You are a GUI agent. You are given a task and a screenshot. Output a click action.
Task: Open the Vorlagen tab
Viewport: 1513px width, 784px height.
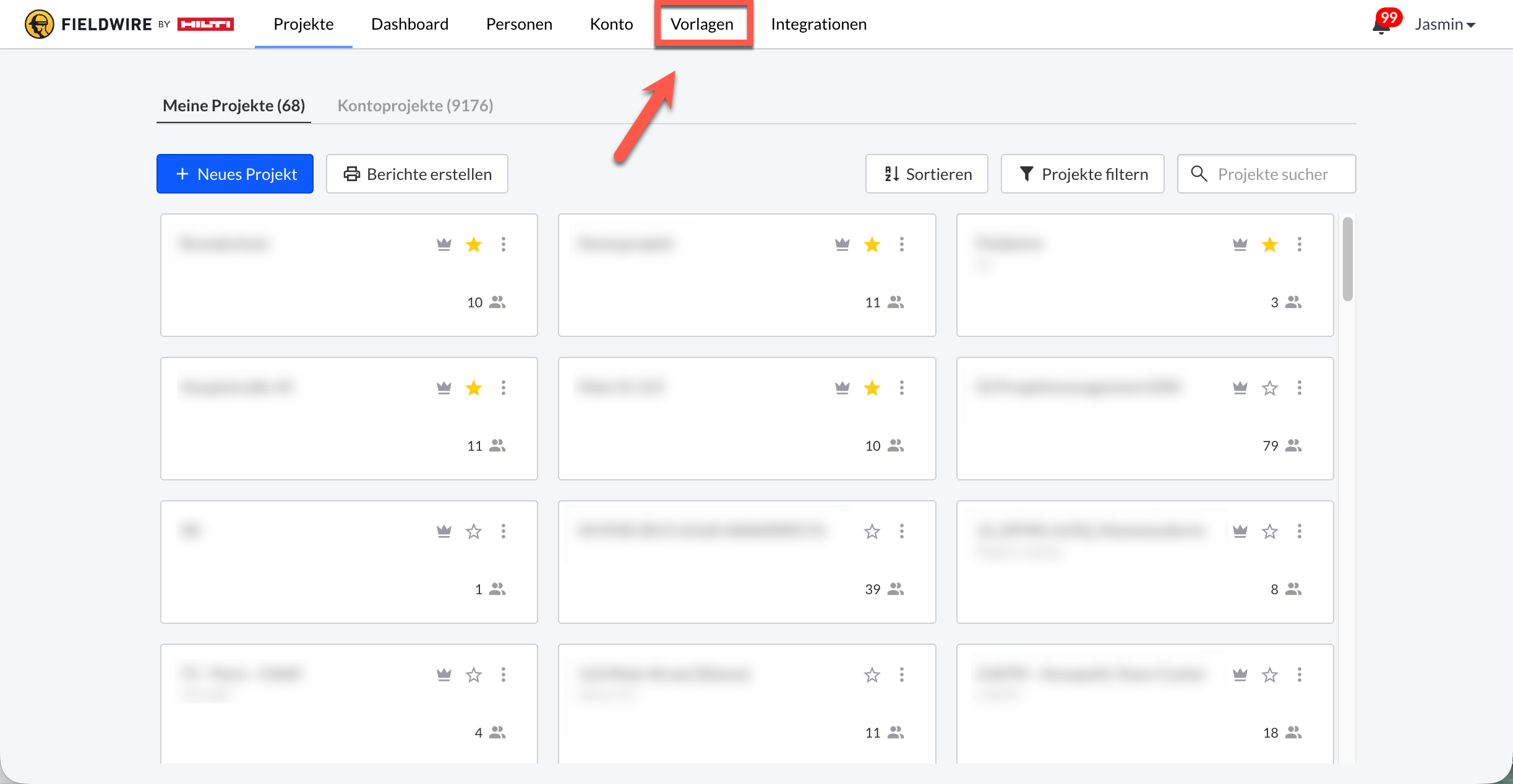tap(702, 24)
